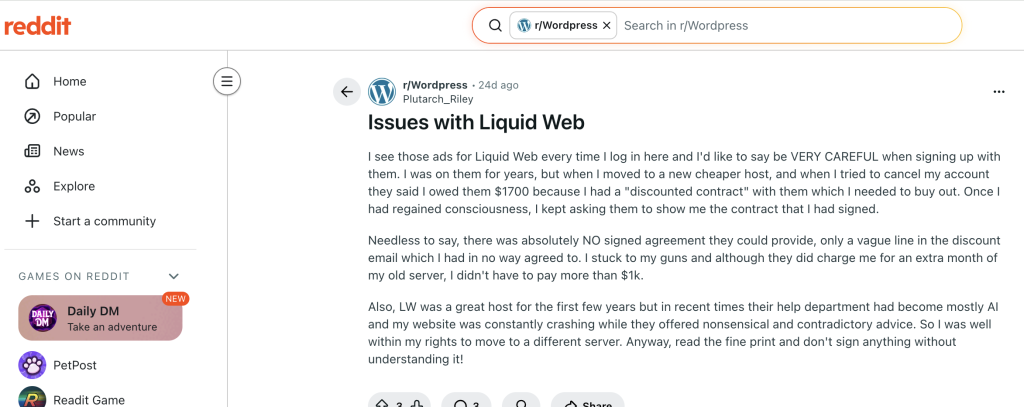Click the Reddit logo
Screen dimensions: 1024x407
38,26
